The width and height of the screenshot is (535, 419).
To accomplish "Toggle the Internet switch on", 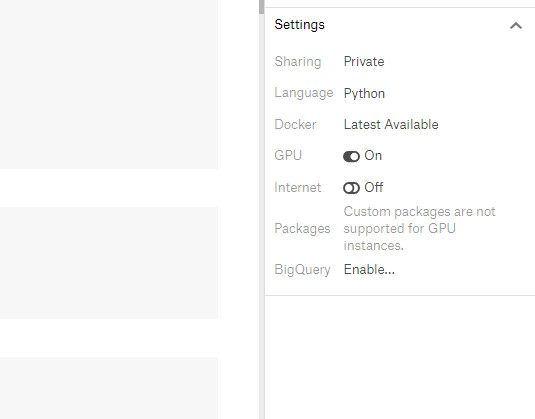I will (351, 188).
